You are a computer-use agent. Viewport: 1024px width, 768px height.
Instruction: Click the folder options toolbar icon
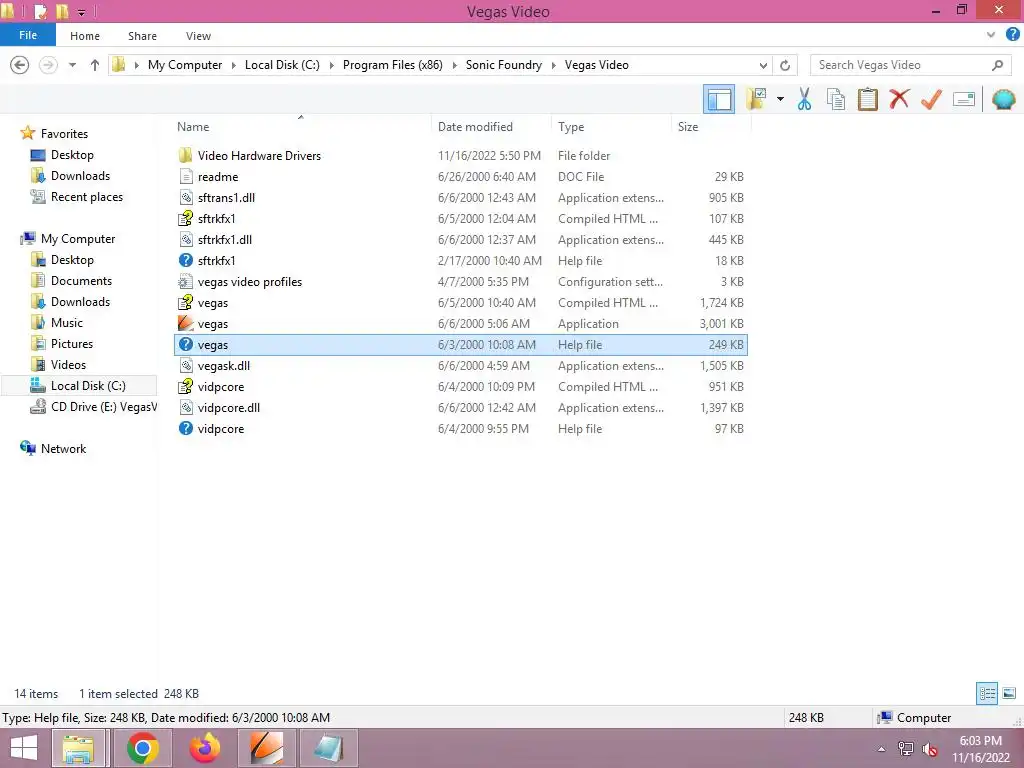757,99
